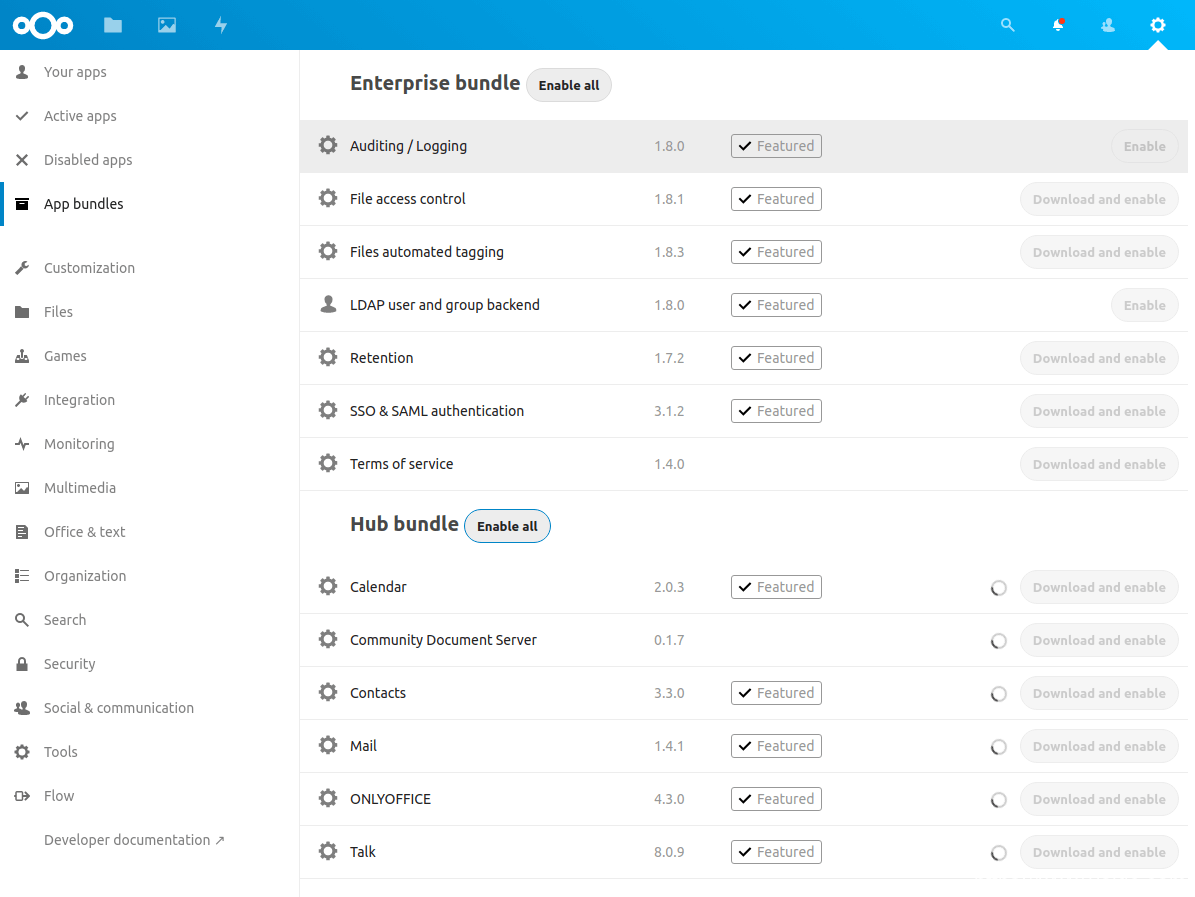Download and enable Terms of service

click(x=1099, y=464)
